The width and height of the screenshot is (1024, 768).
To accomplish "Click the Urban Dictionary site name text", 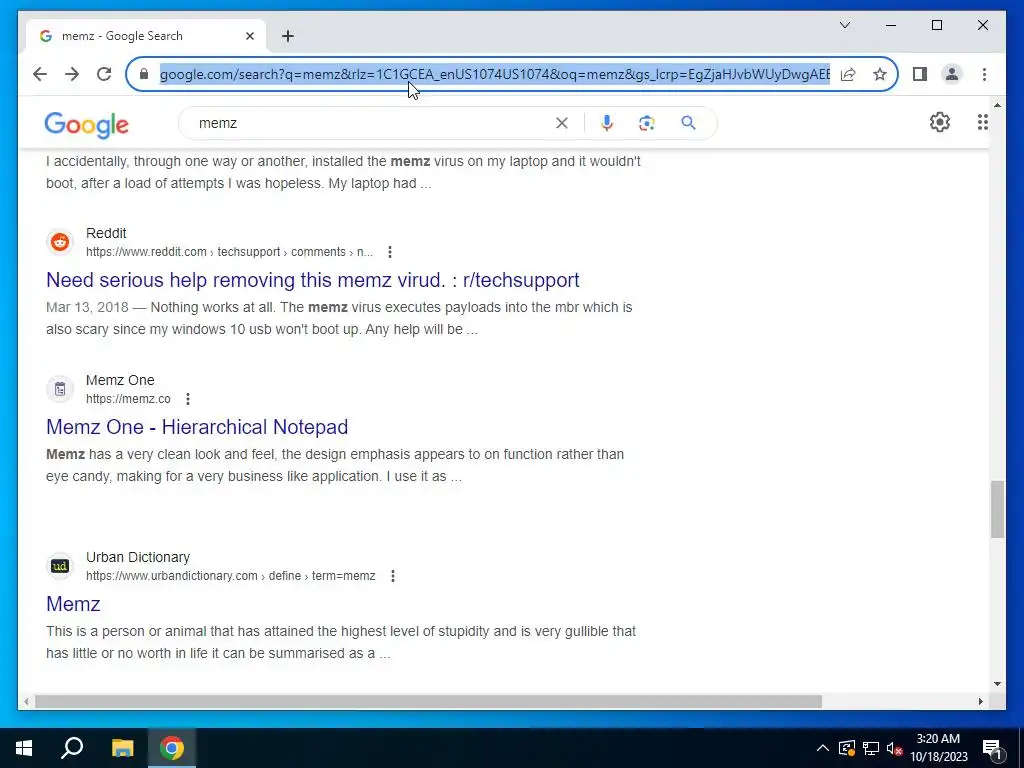I will pos(138,557).
